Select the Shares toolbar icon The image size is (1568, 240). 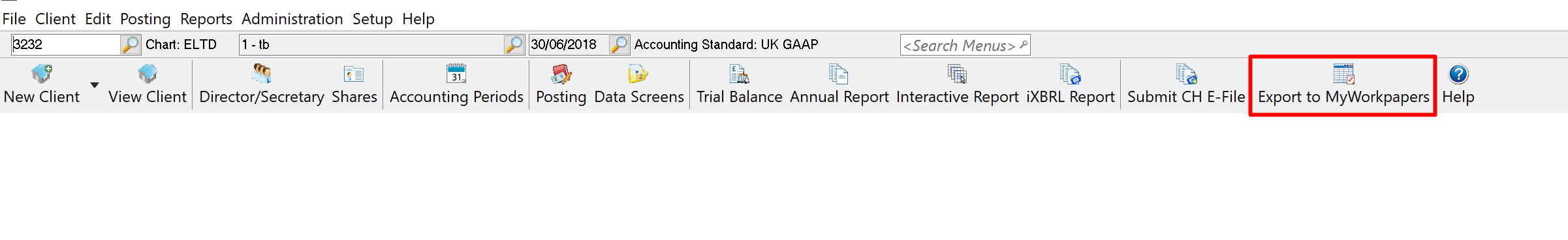click(354, 74)
